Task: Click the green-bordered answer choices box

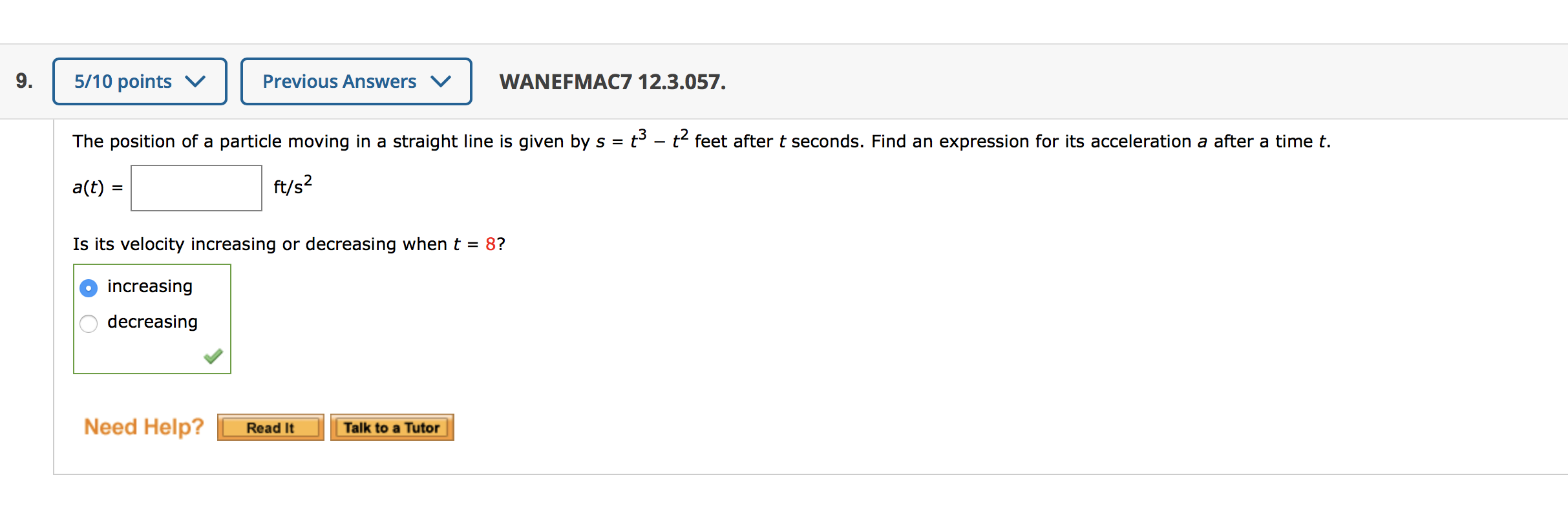Action: 151,318
